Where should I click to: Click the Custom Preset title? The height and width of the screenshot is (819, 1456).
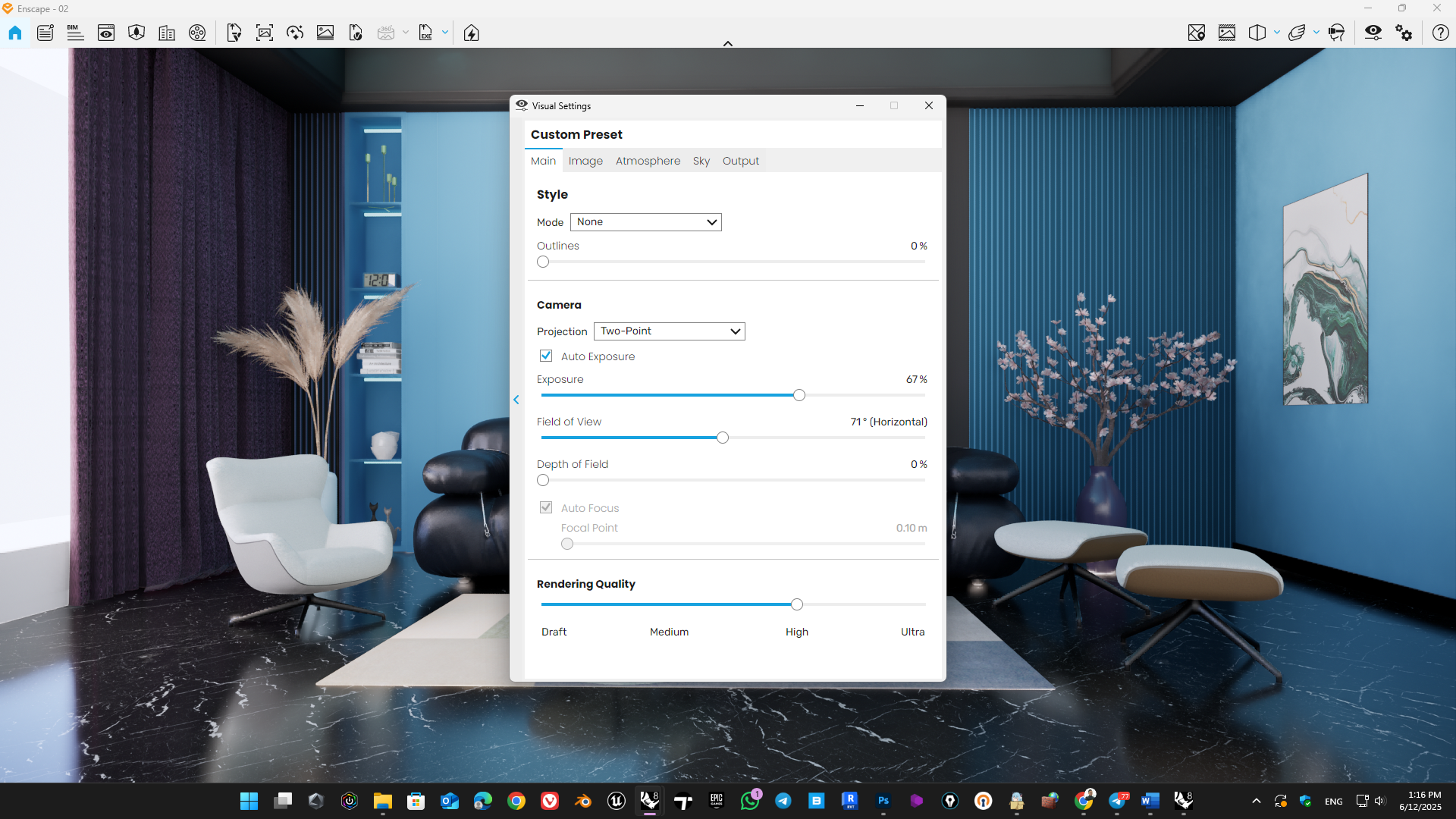(x=576, y=134)
